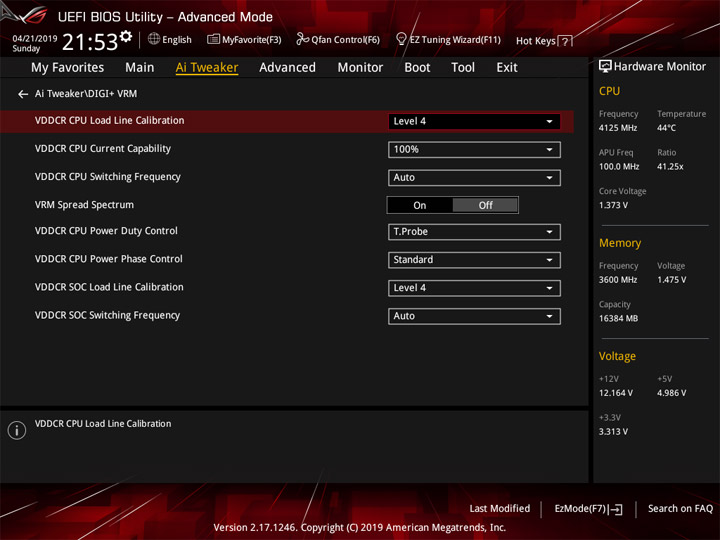Click the info icon in help panel
720x540 pixels.
(x=17, y=430)
